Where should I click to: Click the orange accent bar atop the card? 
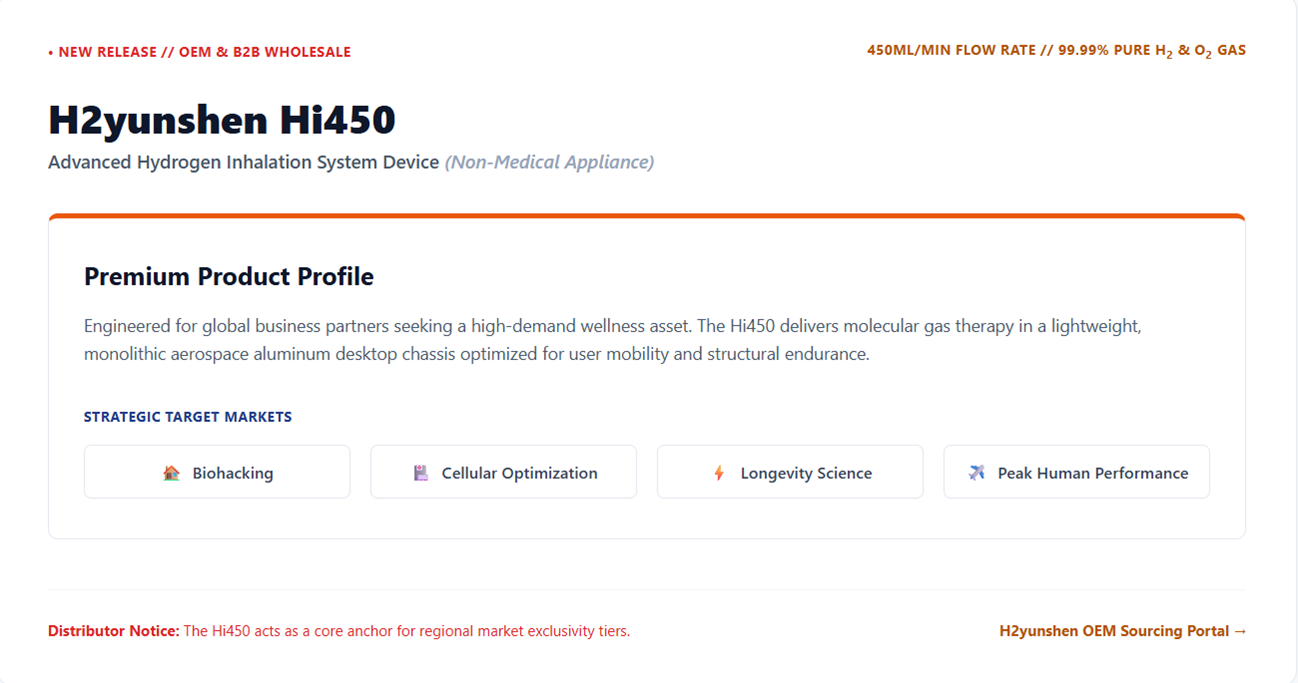647,216
